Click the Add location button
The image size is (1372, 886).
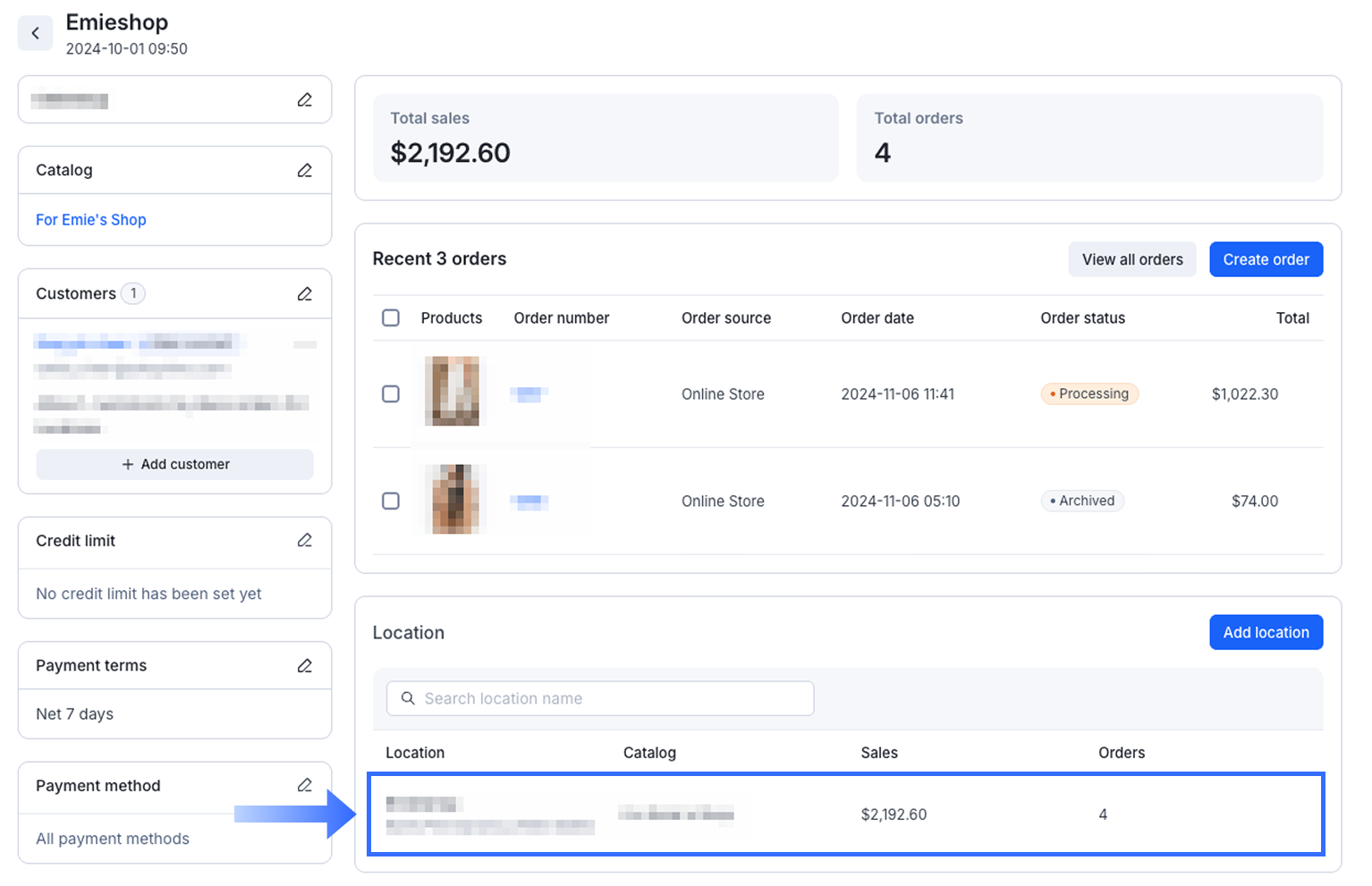(1266, 633)
